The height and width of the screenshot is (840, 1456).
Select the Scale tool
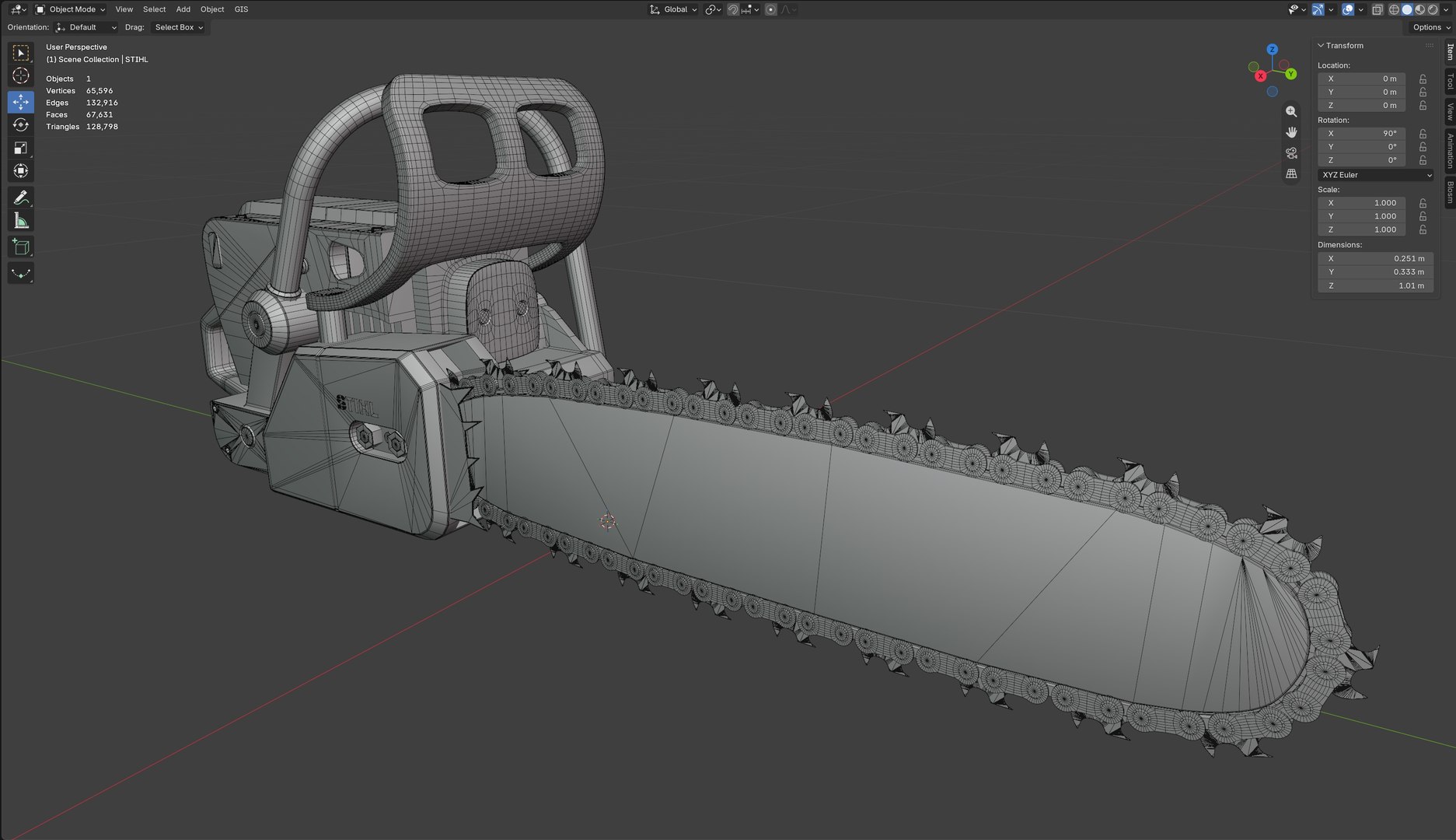point(21,148)
